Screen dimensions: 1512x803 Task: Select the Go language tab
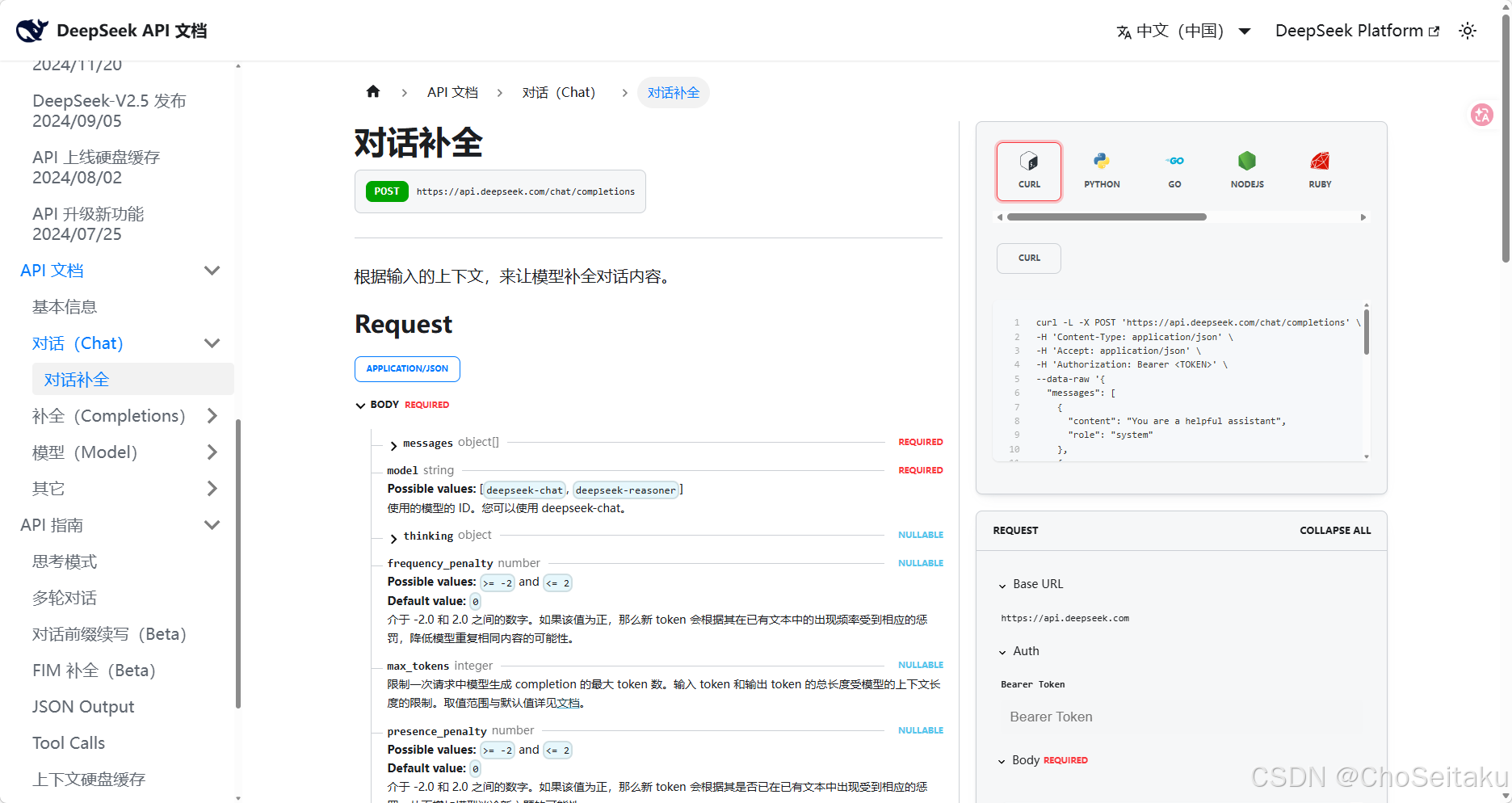click(x=1174, y=171)
